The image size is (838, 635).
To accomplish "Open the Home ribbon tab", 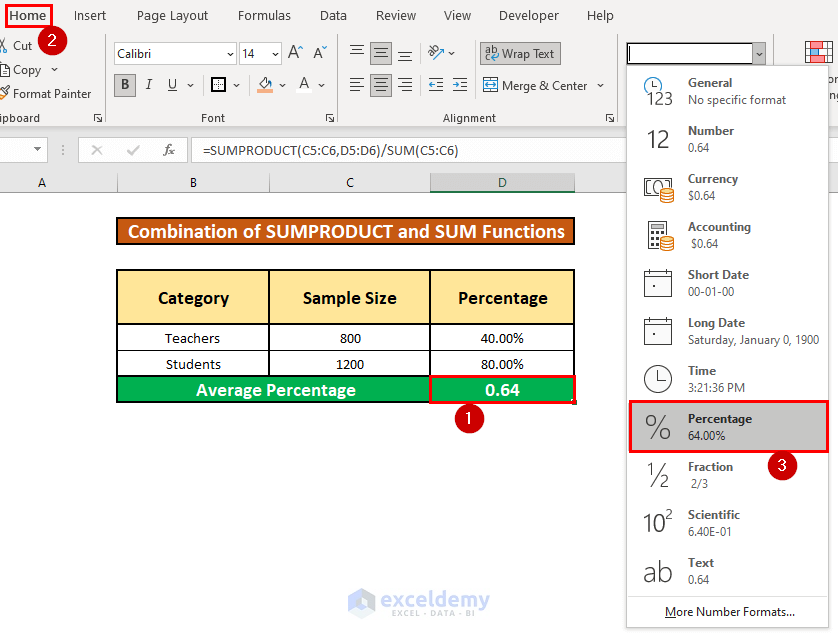I will (28, 16).
